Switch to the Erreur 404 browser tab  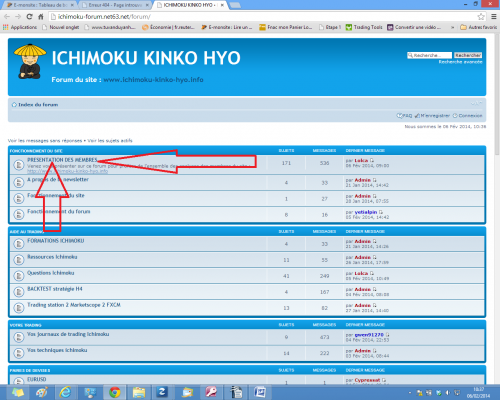coord(115,5)
